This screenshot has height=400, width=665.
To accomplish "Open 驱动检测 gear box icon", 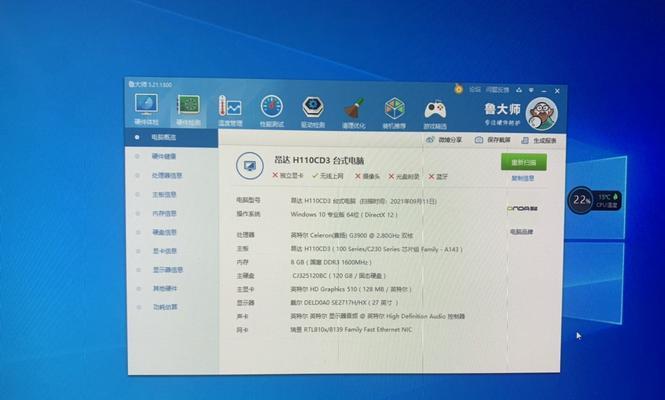I will pos(313,107).
